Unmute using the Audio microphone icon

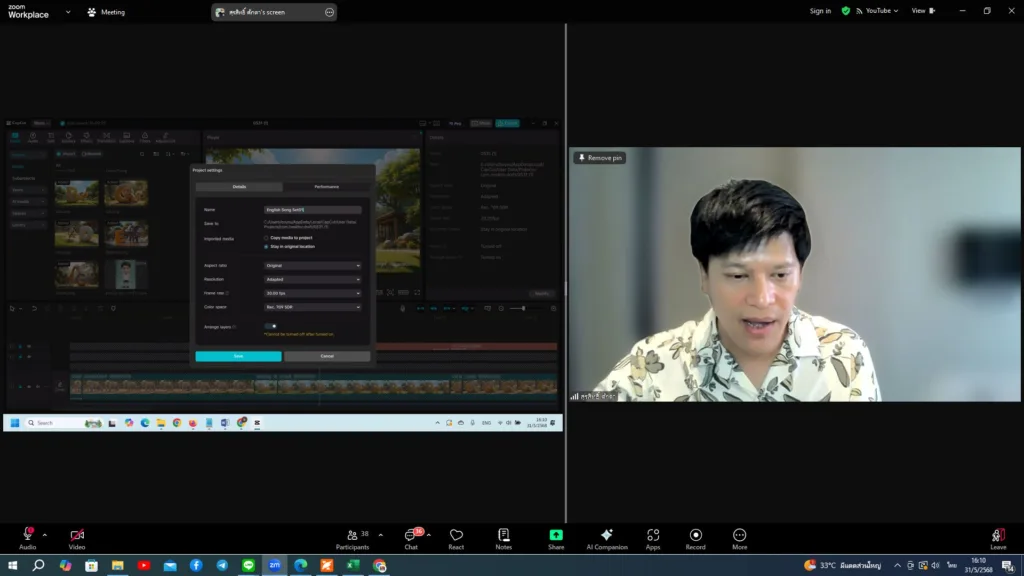[x=27, y=535]
